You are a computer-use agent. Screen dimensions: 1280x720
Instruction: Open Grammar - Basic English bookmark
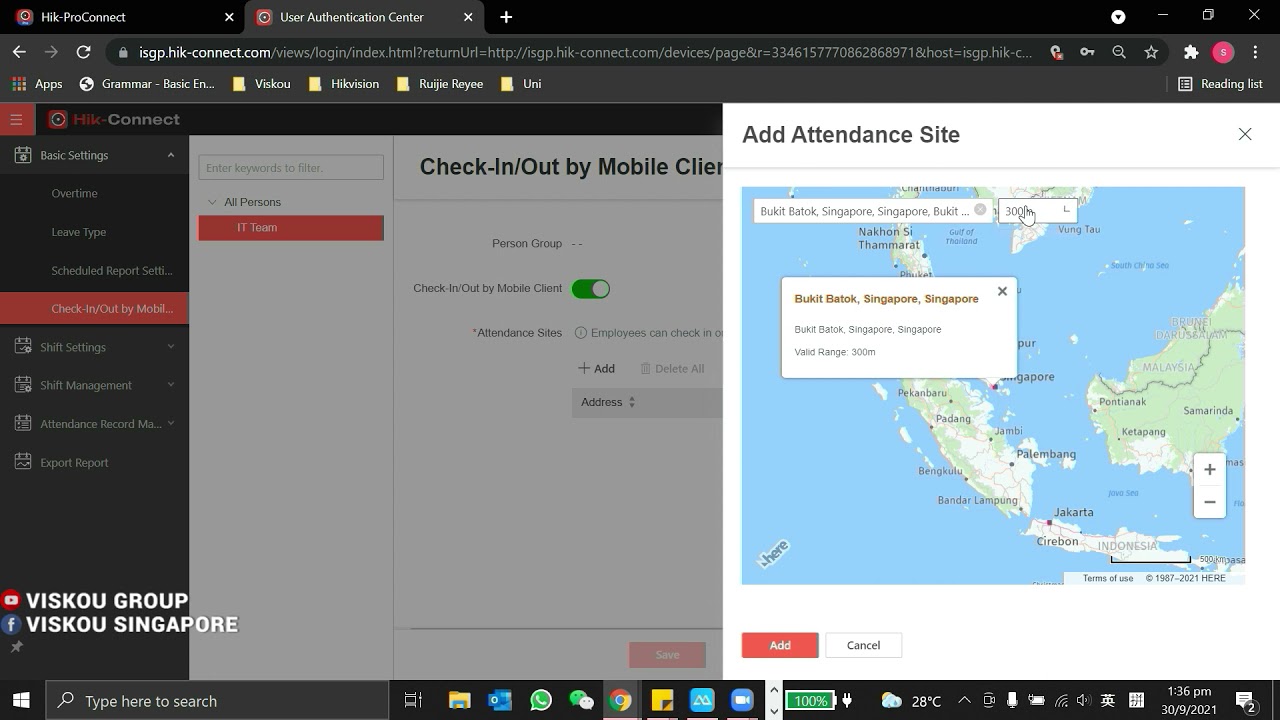[147, 84]
